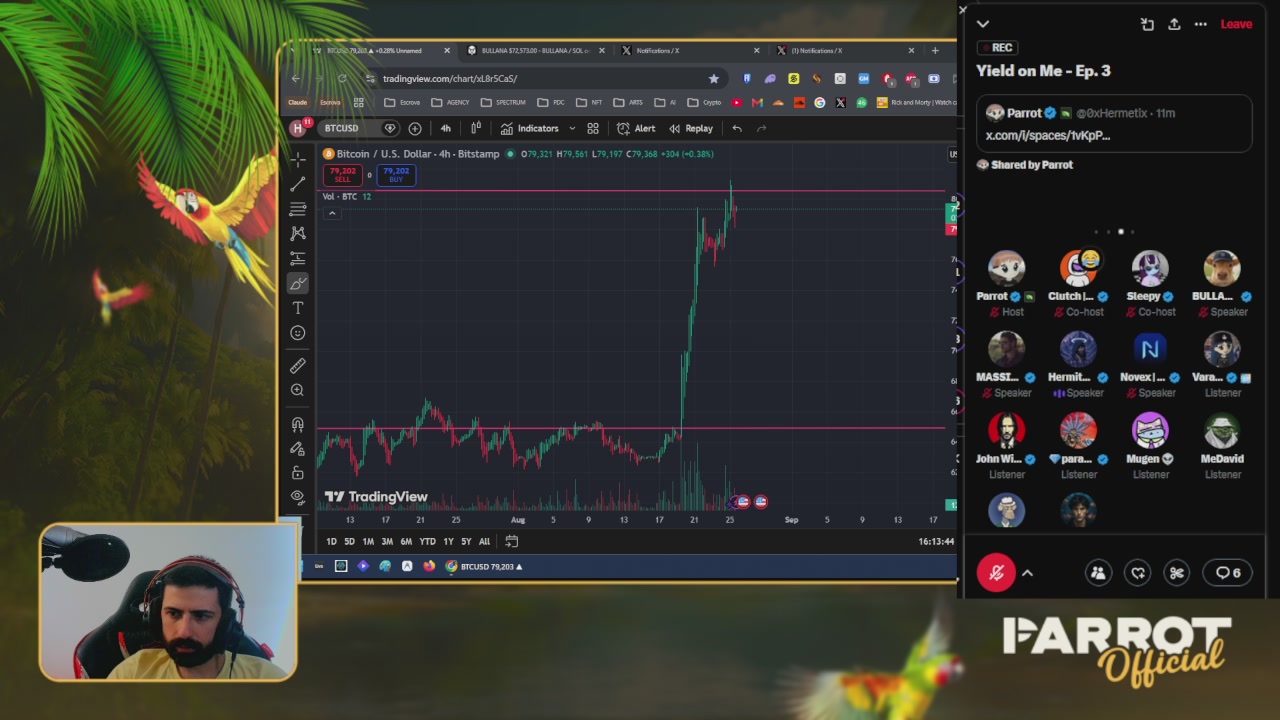
Task: Click the 79,202 SELL button
Action: coord(343,174)
